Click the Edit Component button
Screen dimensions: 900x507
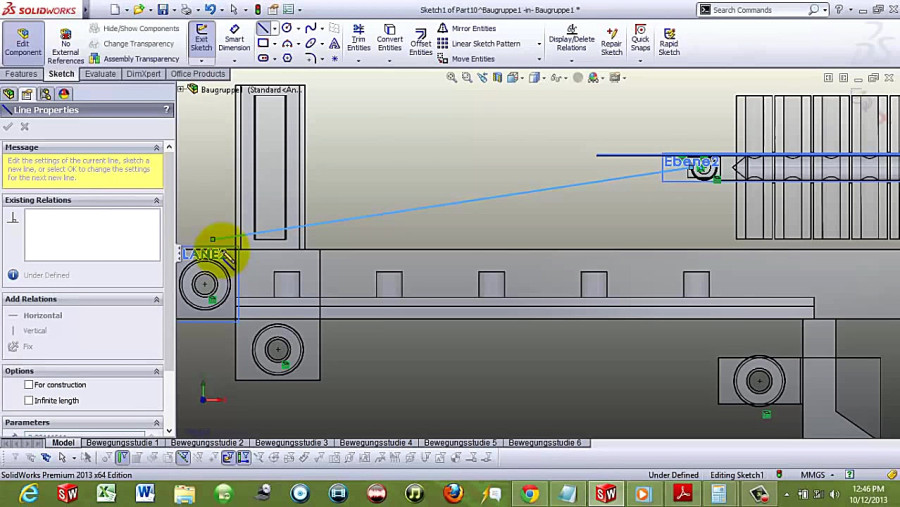(23, 42)
